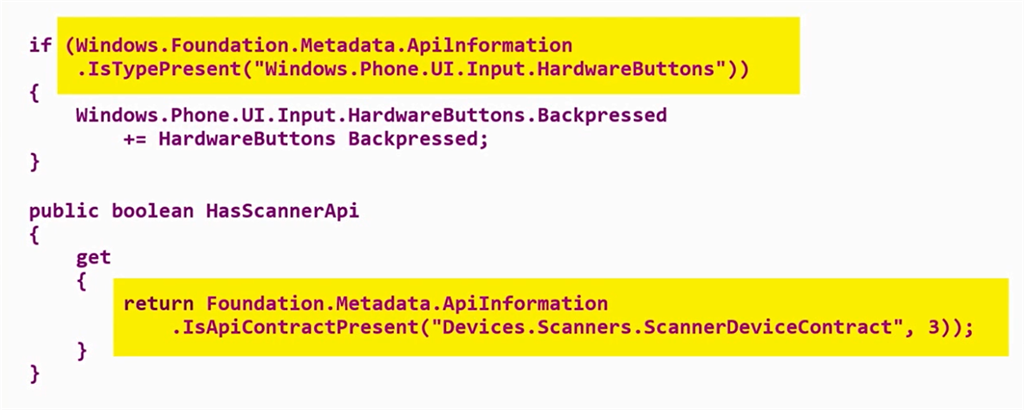Click Foundation.Metadata.ApiInformation after return

pos(407,303)
